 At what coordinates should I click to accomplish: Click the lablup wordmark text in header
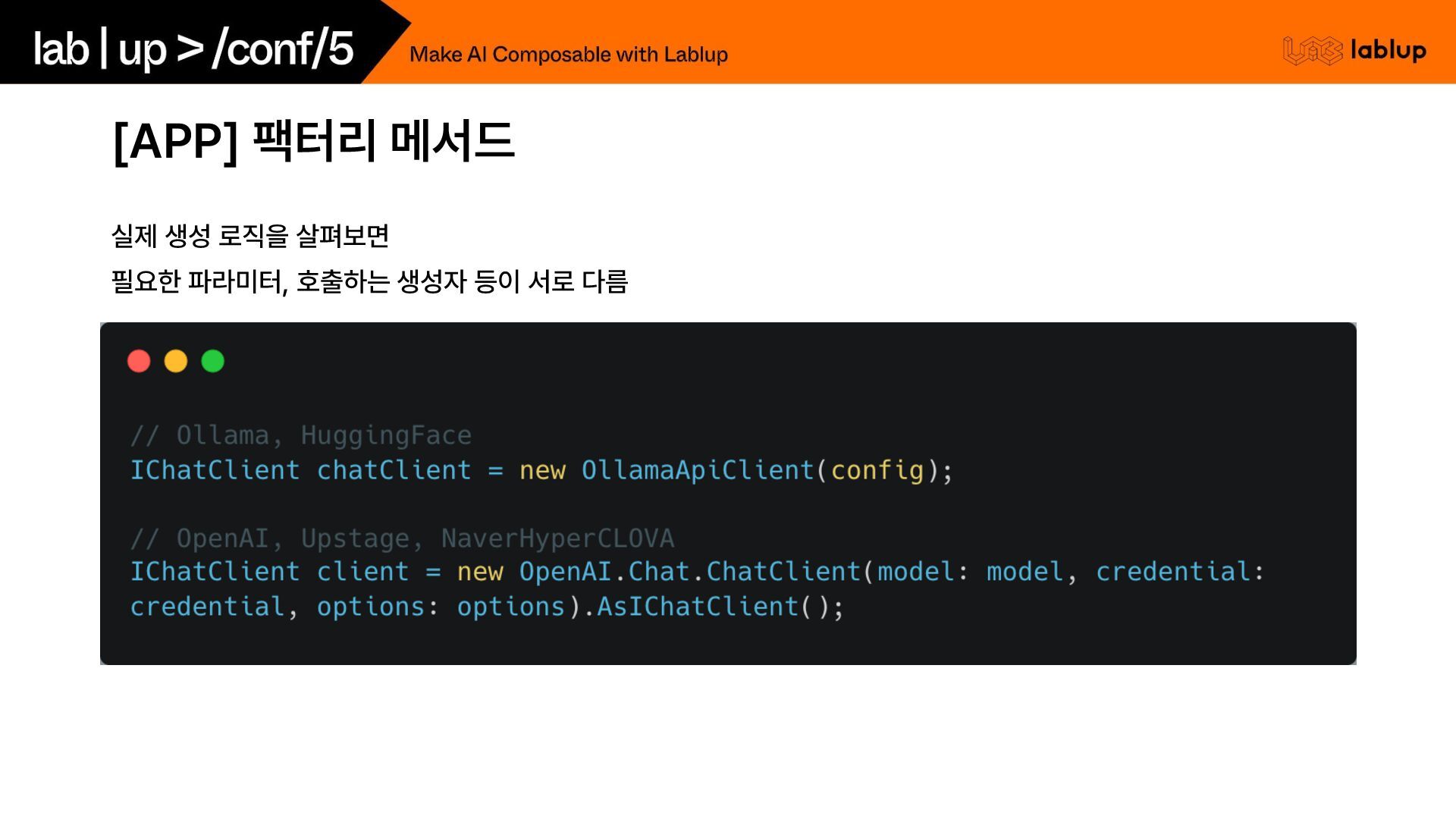[x=1388, y=50]
